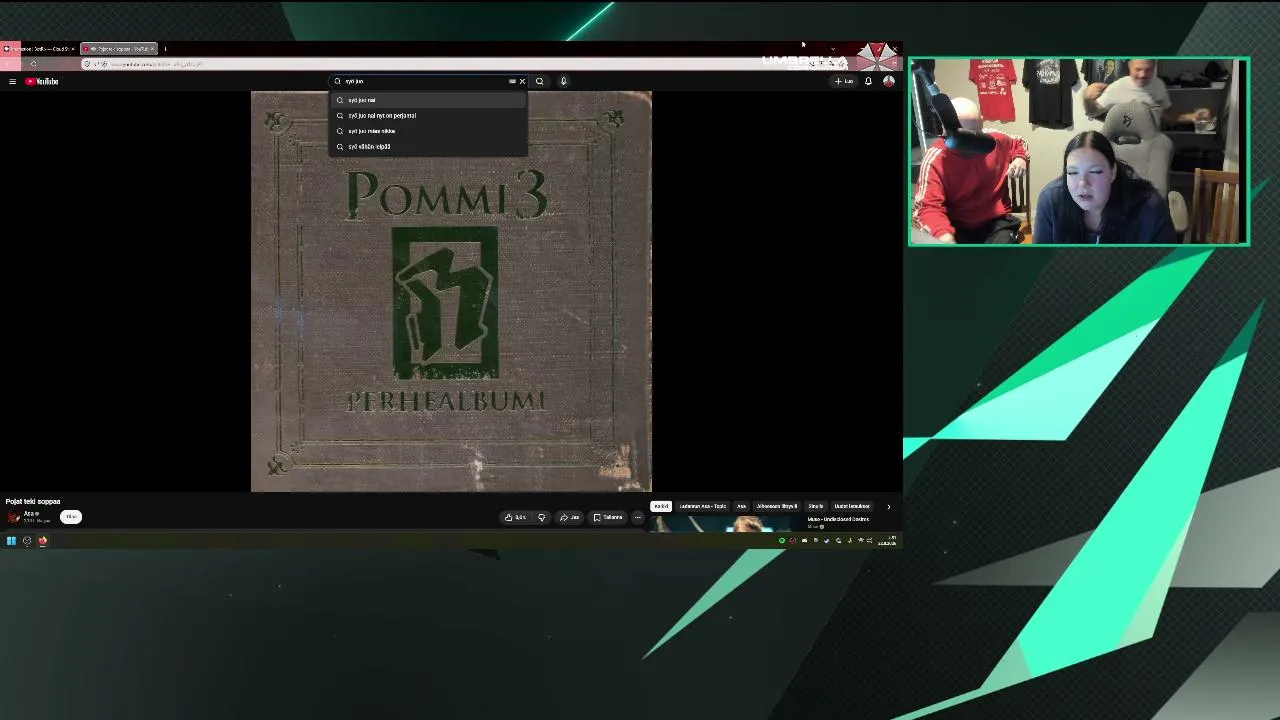Choose suggestion "syö juo nai nyt on perjantai"
The width and height of the screenshot is (1280, 720).
[x=428, y=115]
